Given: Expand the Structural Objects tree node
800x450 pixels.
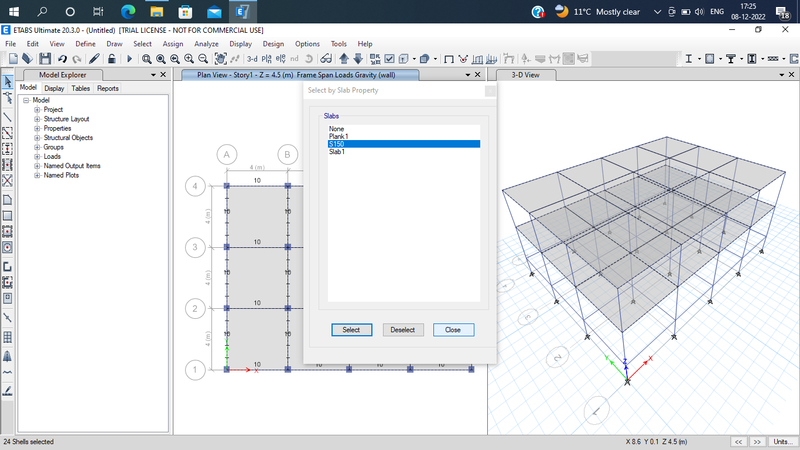Looking at the screenshot, I should tap(37, 138).
